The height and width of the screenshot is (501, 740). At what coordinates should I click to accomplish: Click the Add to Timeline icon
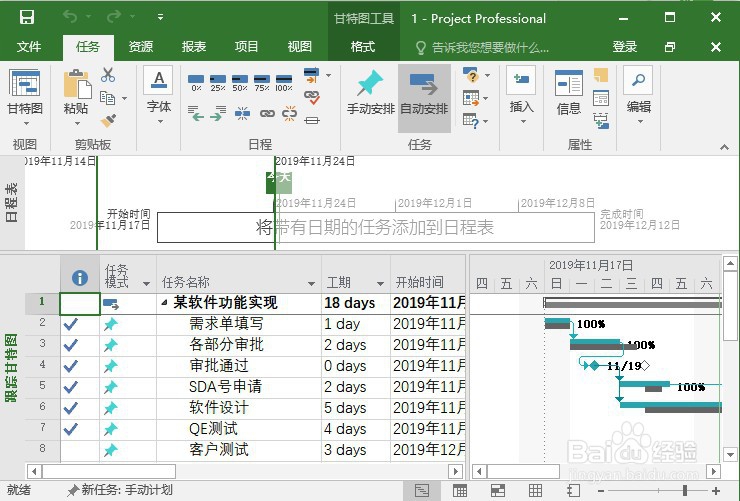[601, 121]
